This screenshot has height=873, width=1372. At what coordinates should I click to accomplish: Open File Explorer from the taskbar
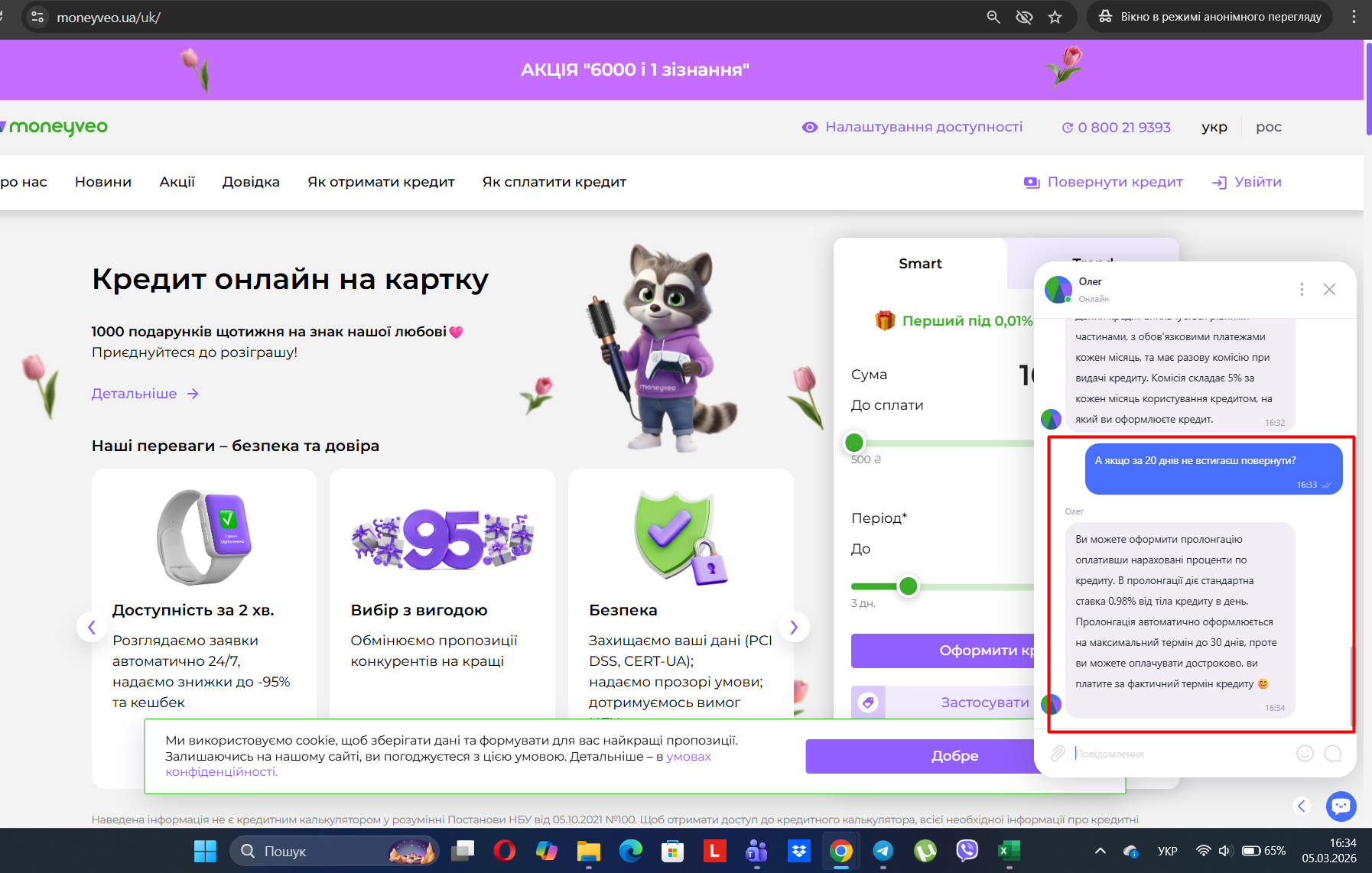[x=589, y=851]
